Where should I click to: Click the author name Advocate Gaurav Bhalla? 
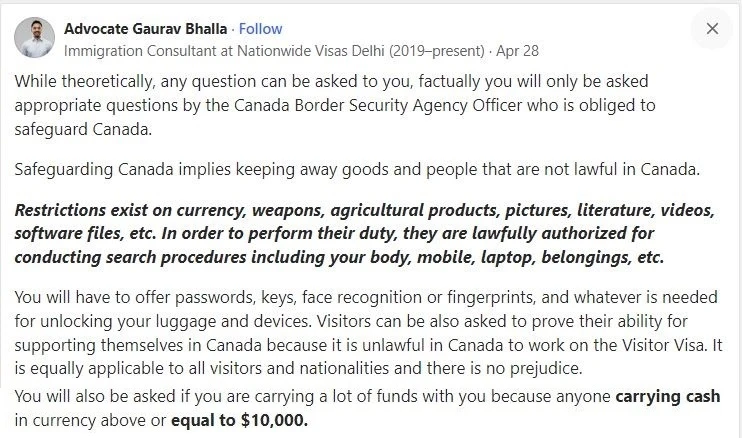click(146, 29)
